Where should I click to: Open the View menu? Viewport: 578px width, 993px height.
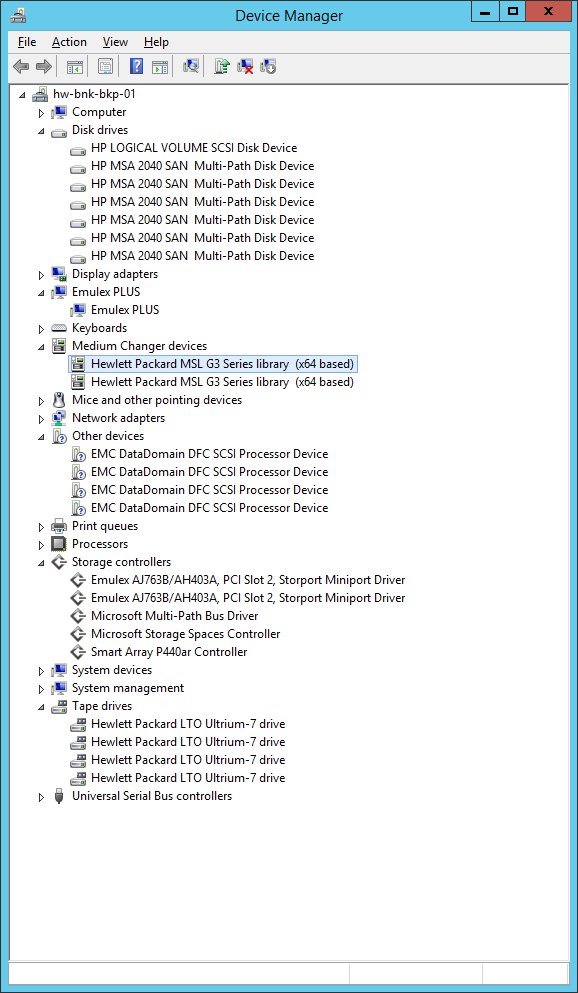(x=115, y=42)
